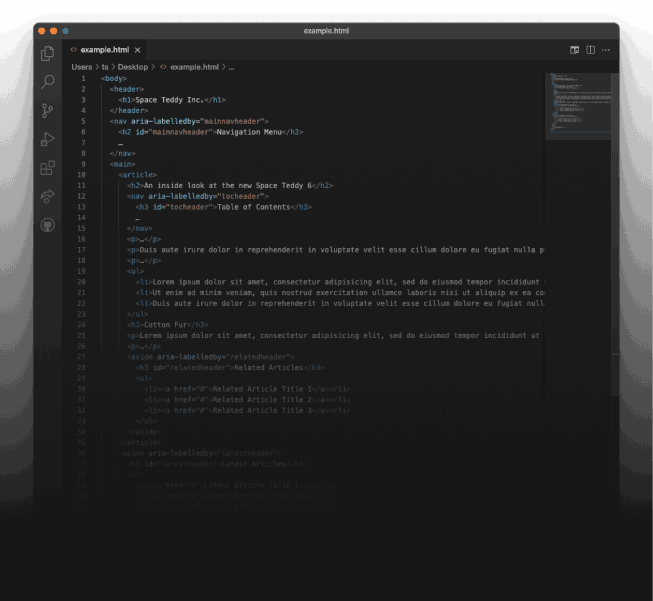Open the Search view icon
Viewport: 653px width, 601px height.
[x=47, y=82]
